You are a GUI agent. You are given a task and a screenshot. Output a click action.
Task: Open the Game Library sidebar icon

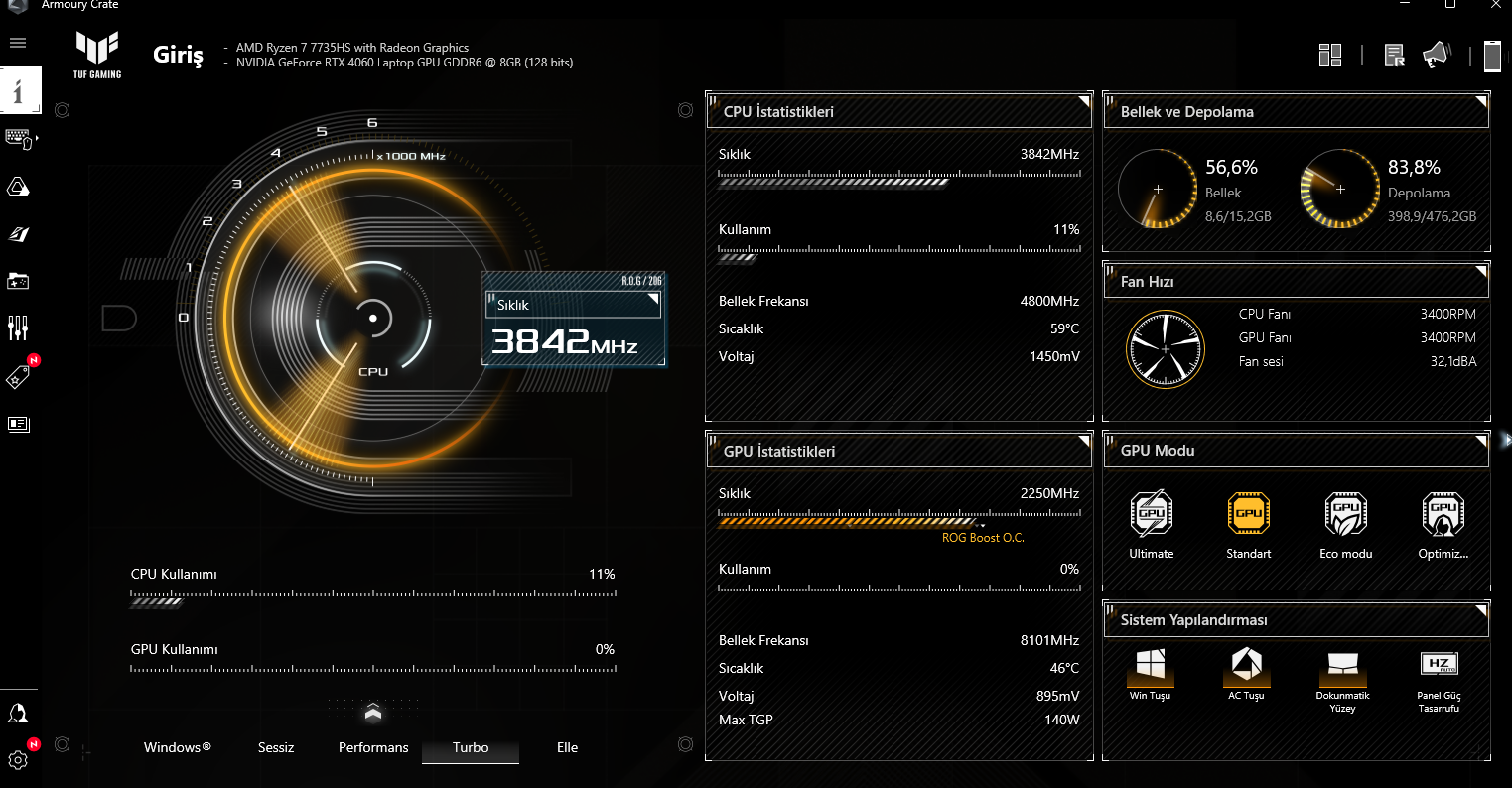(18, 281)
